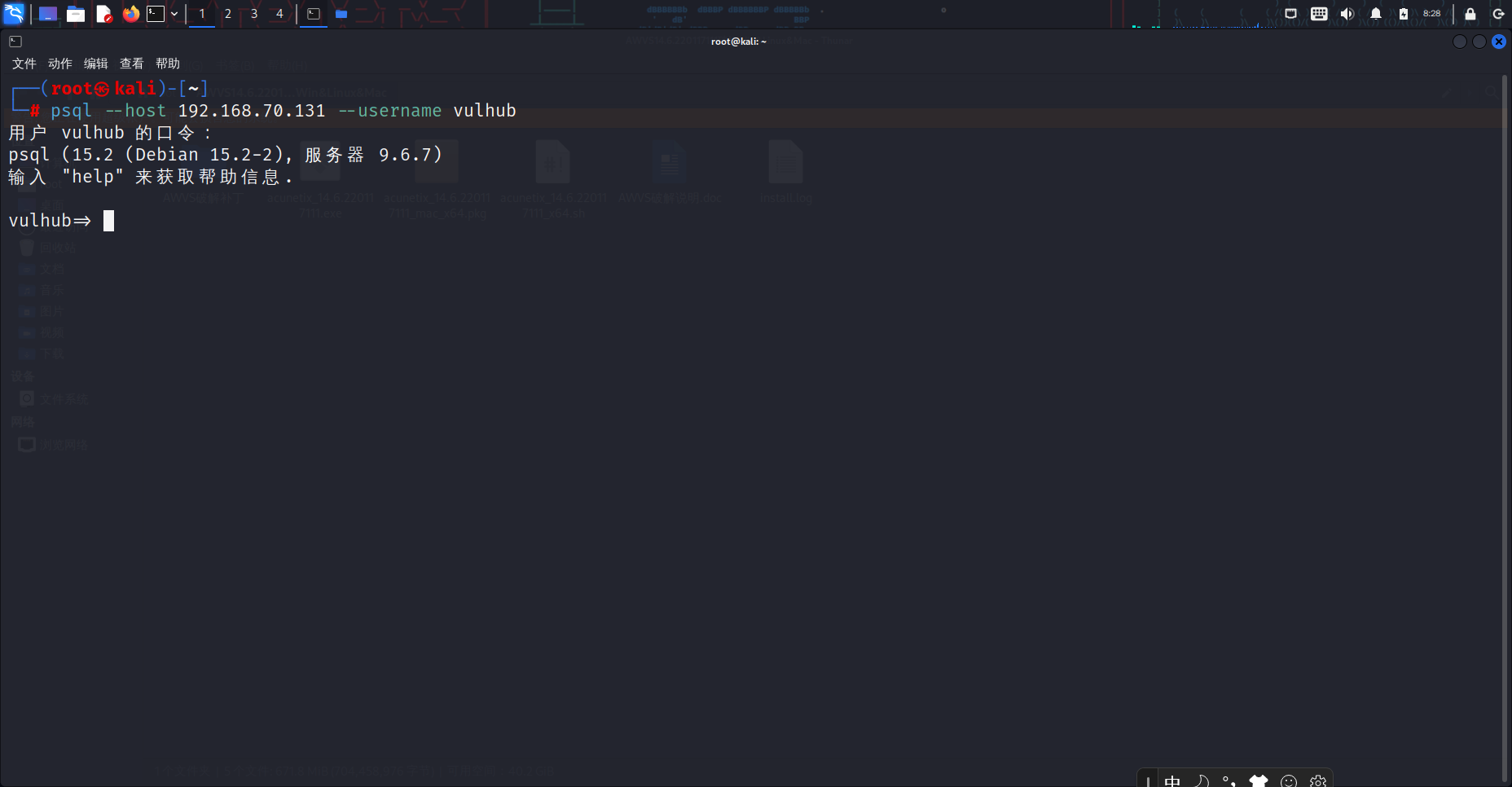The width and height of the screenshot is (1512, 787).
Task: Click the 'psql (15.2 (Debian 15.2-2)' version line
Action: coord(226,155)
